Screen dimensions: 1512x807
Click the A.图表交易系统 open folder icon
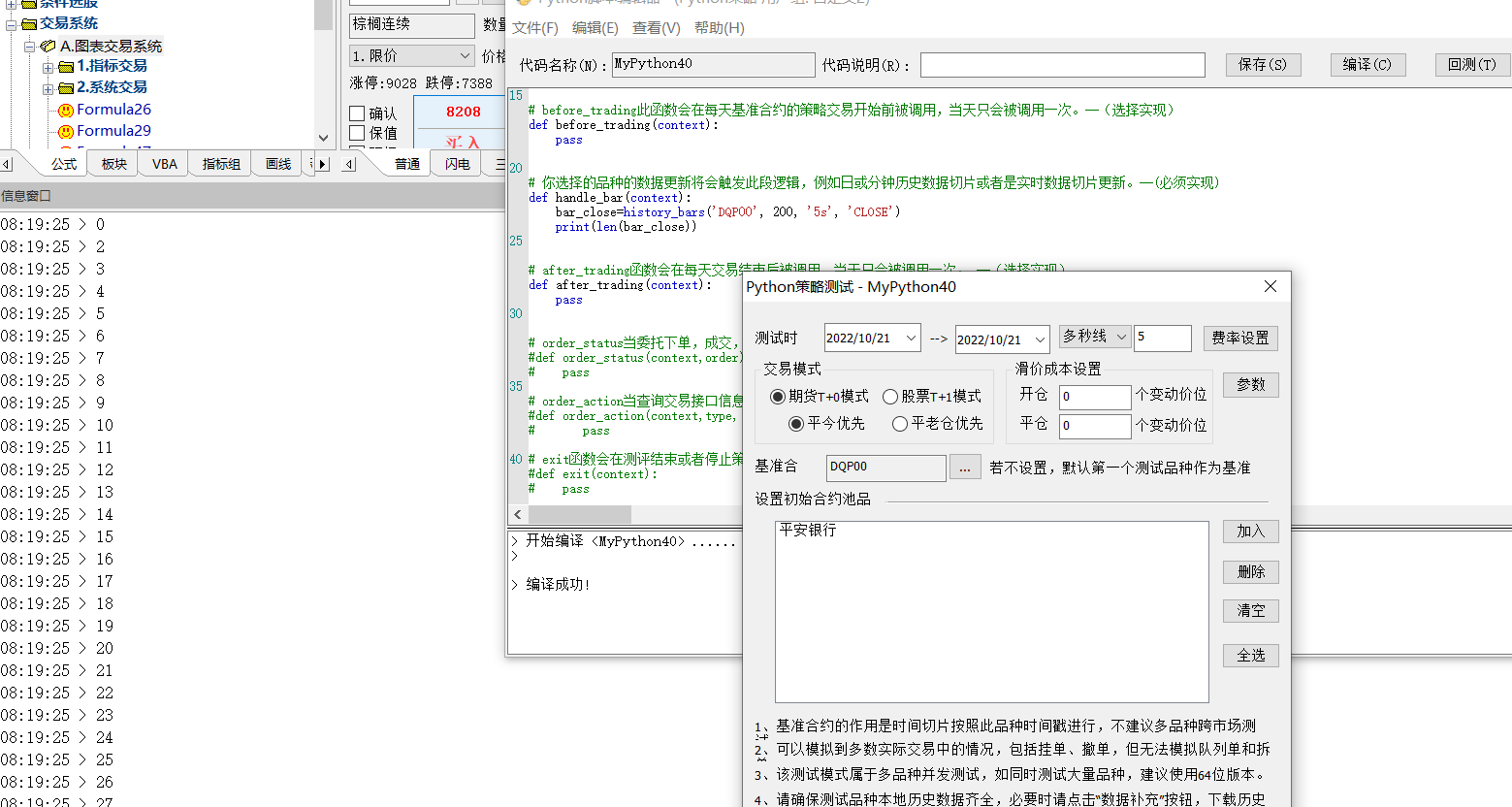coord(48,47)
